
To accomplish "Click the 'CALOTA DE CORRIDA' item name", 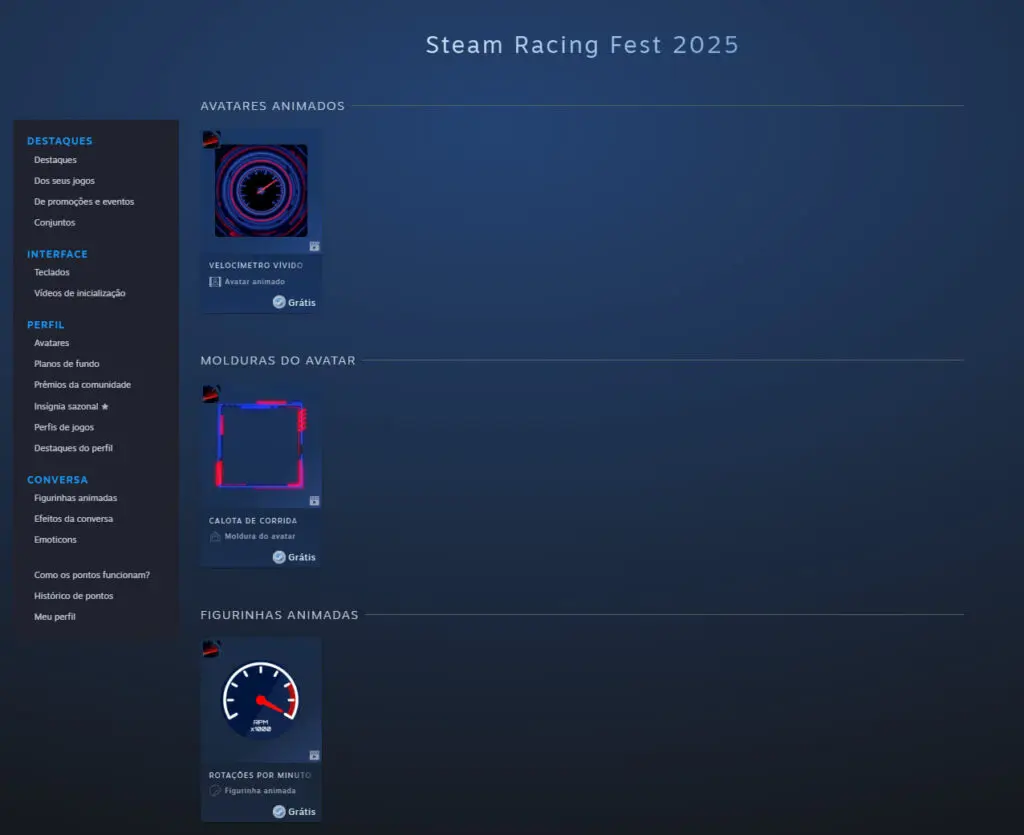I will click(253, 520).
